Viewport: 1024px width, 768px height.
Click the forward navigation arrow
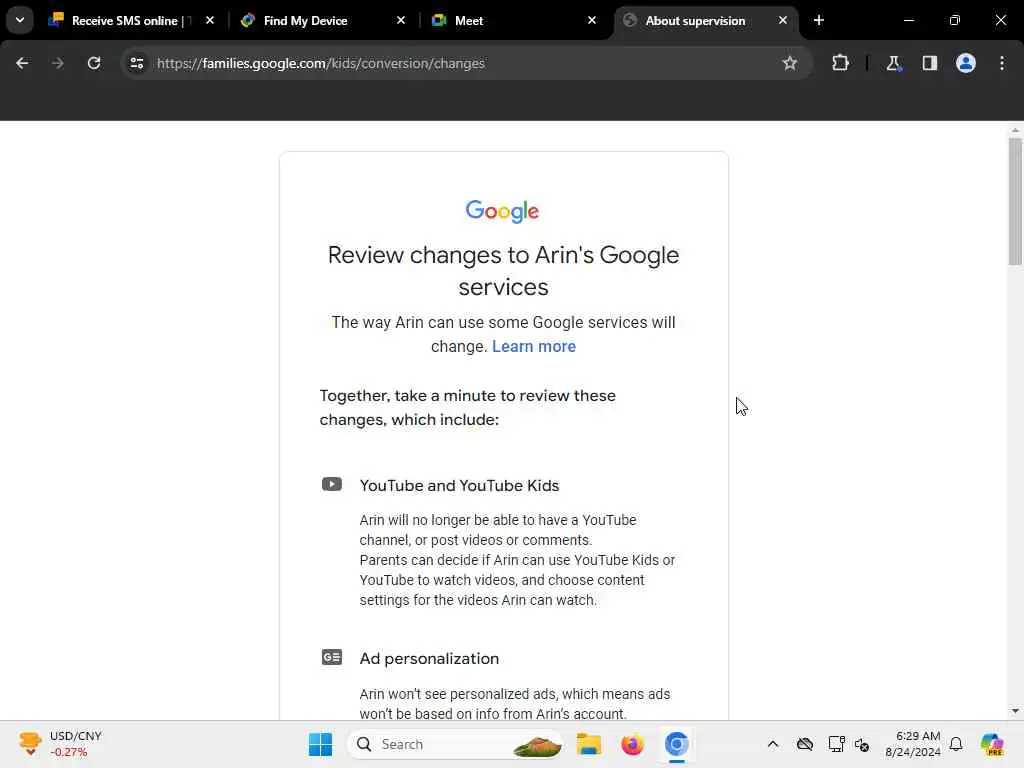click(57, 63)
